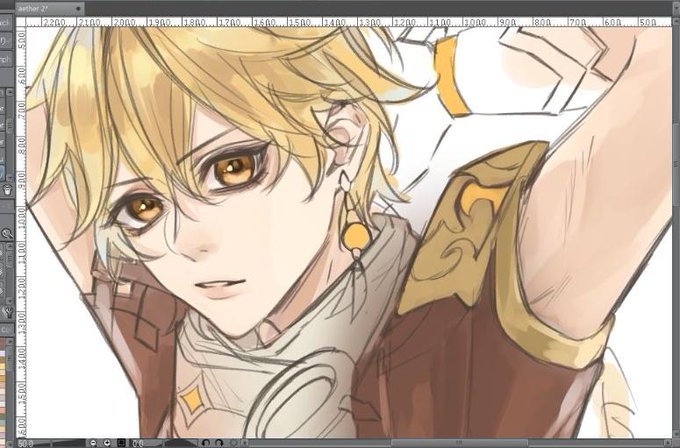The height and width of the screenshot is (448, 680).
Task: Click the zoom percentage field showing 50.0
Action: [27, 443]
